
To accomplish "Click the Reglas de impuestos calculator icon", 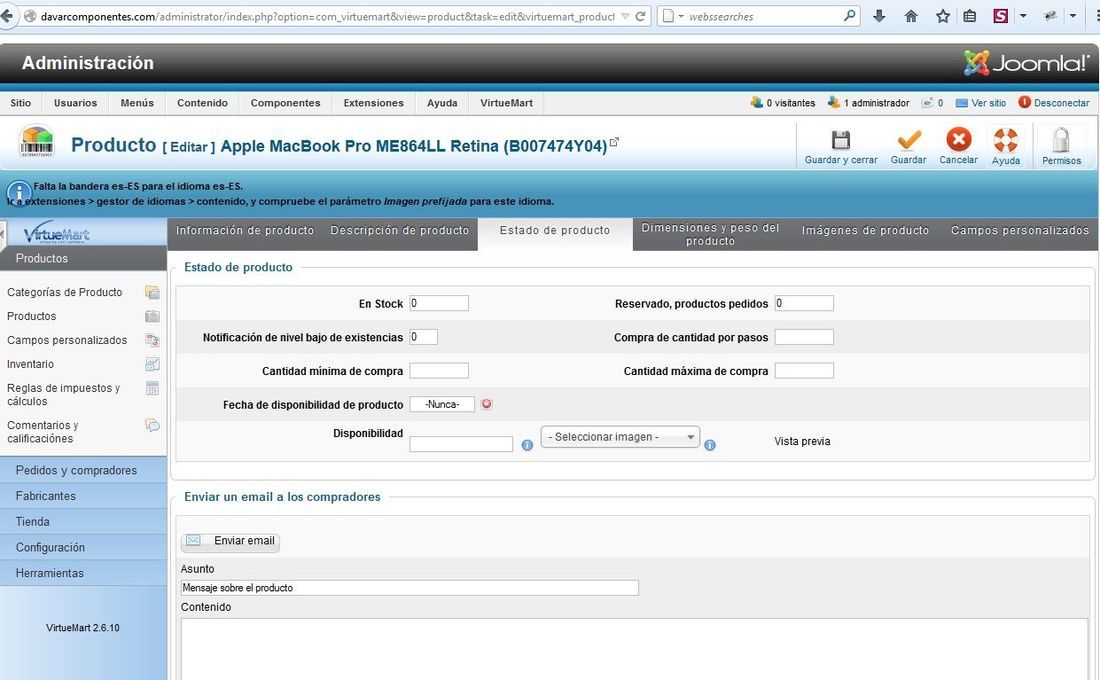I will pyautogui.click(x=152, y=388).
